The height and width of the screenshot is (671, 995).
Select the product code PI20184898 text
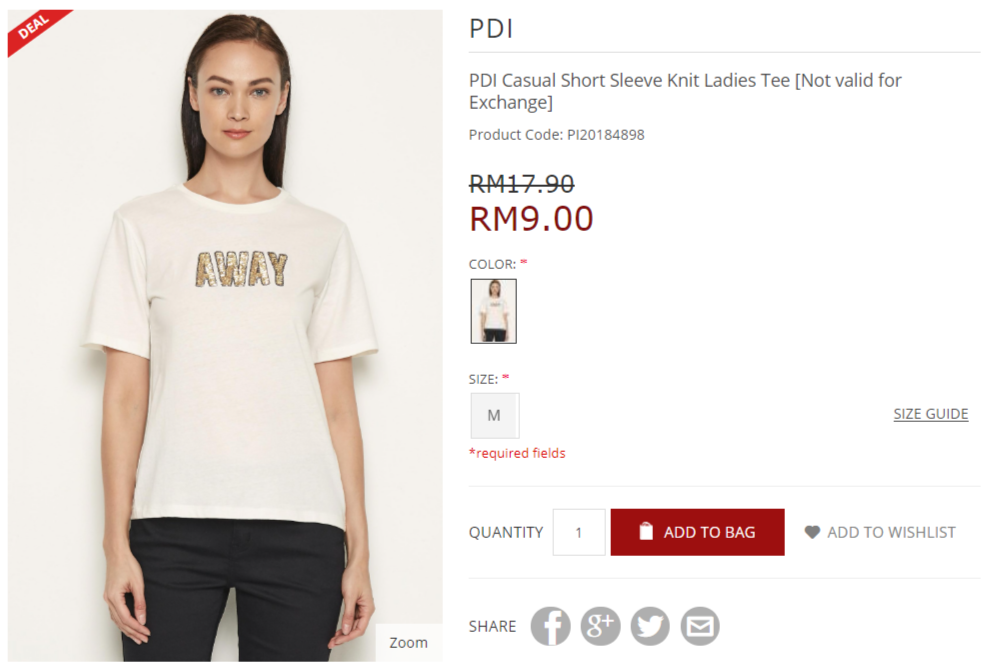(x=605, y=135)
